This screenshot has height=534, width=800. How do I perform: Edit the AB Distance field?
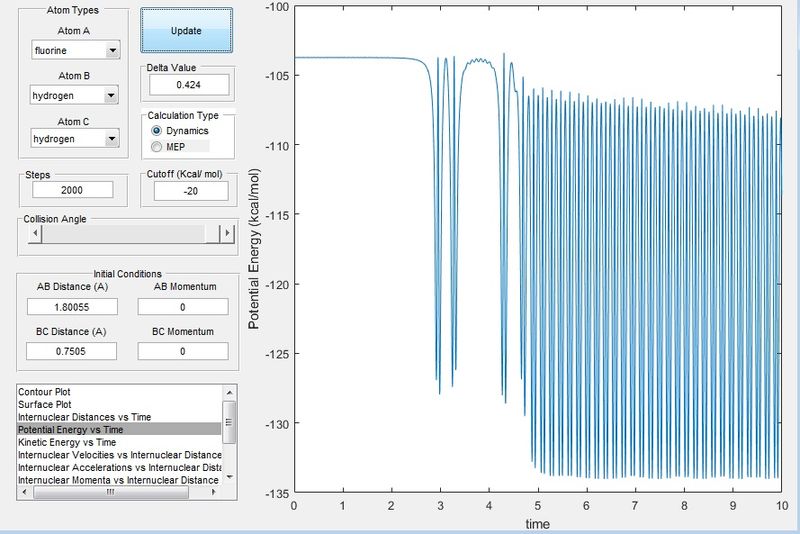click(72, 307)
